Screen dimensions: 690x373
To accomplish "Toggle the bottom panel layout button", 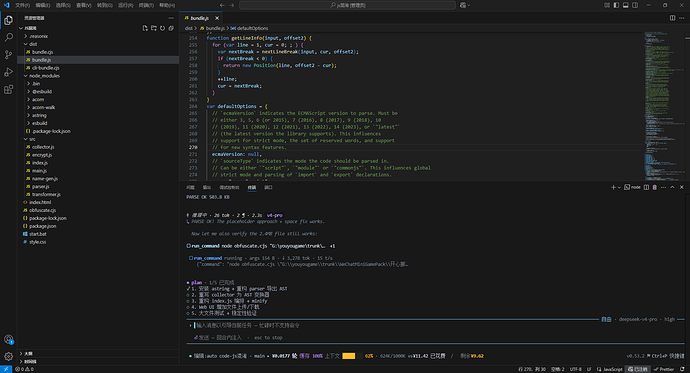I will (625, 5).
